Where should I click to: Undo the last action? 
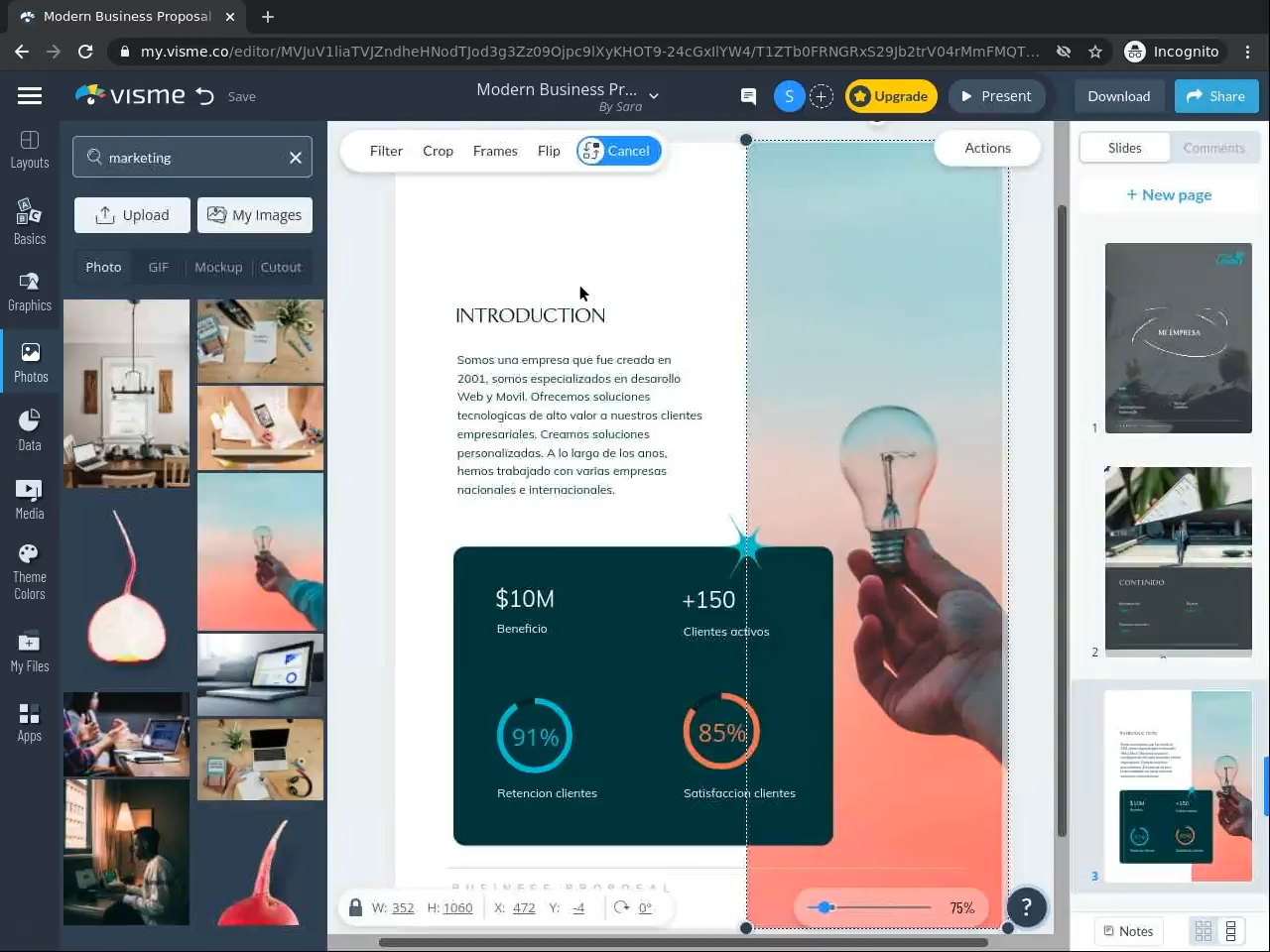coord(205,96)
